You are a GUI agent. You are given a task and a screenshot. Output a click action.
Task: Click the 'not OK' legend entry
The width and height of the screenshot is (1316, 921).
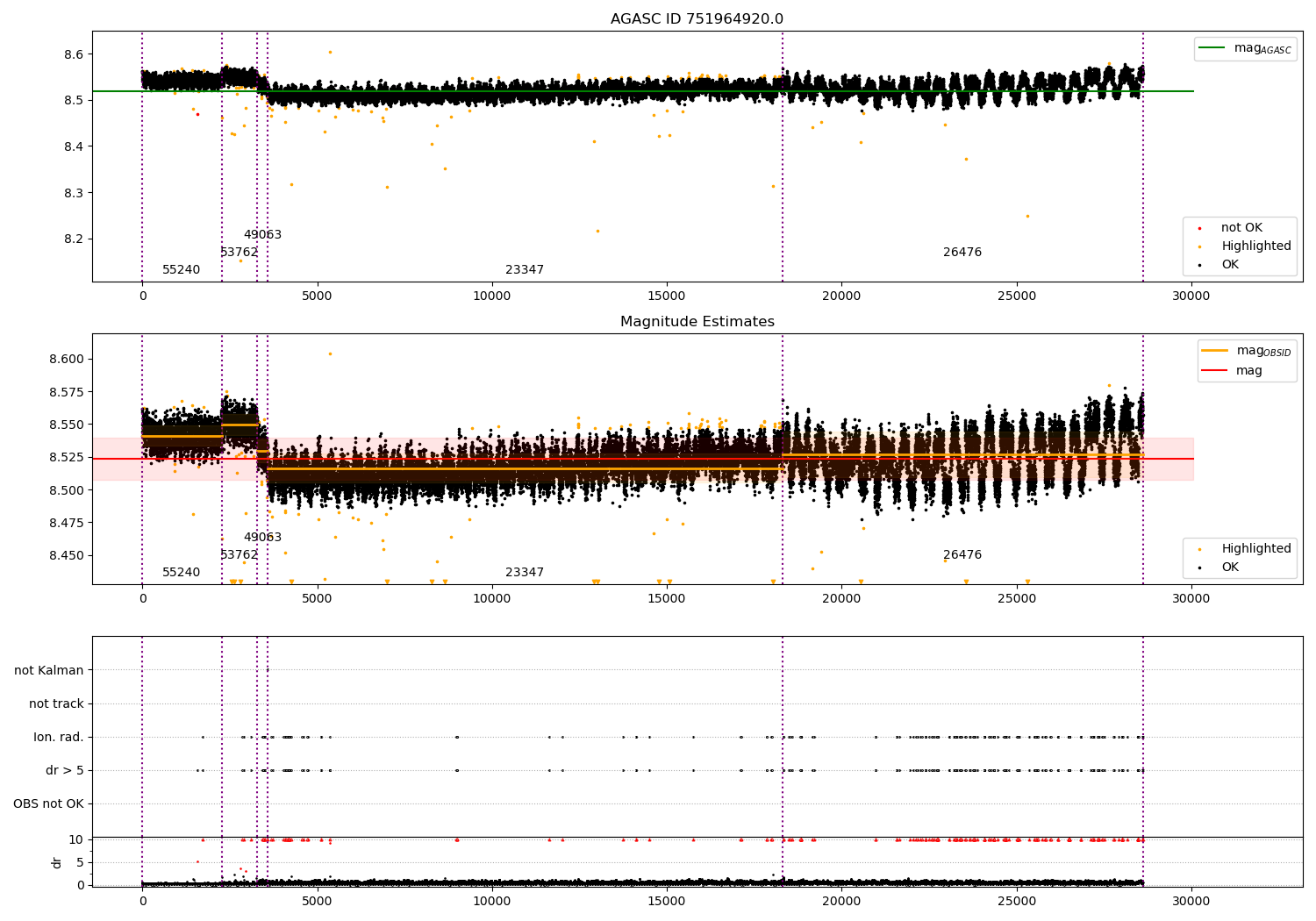tap(1241, 228)
